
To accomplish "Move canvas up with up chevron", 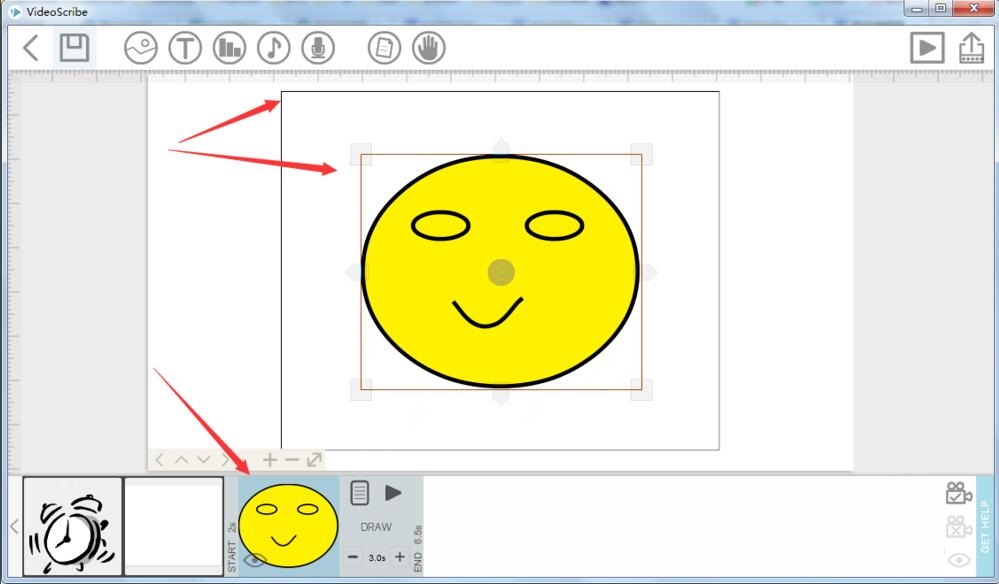I will pyautogui.click(x=182, y=459).
